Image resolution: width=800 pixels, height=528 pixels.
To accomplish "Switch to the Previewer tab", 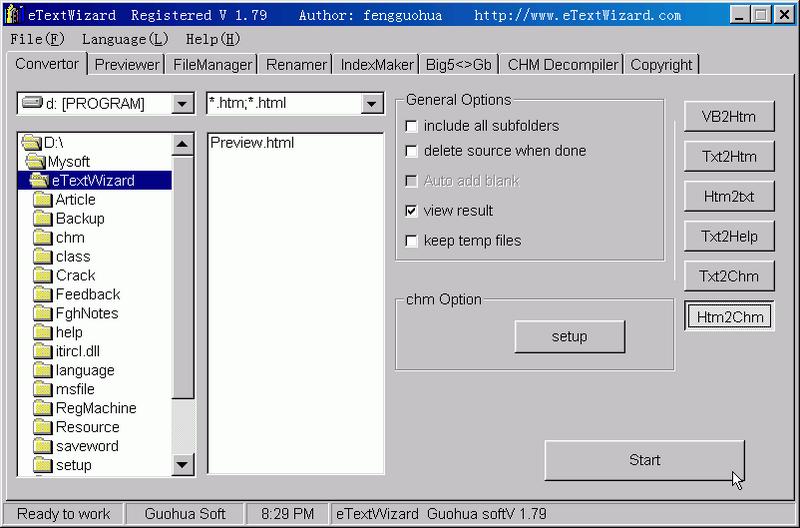I will [x=127, y=65].
